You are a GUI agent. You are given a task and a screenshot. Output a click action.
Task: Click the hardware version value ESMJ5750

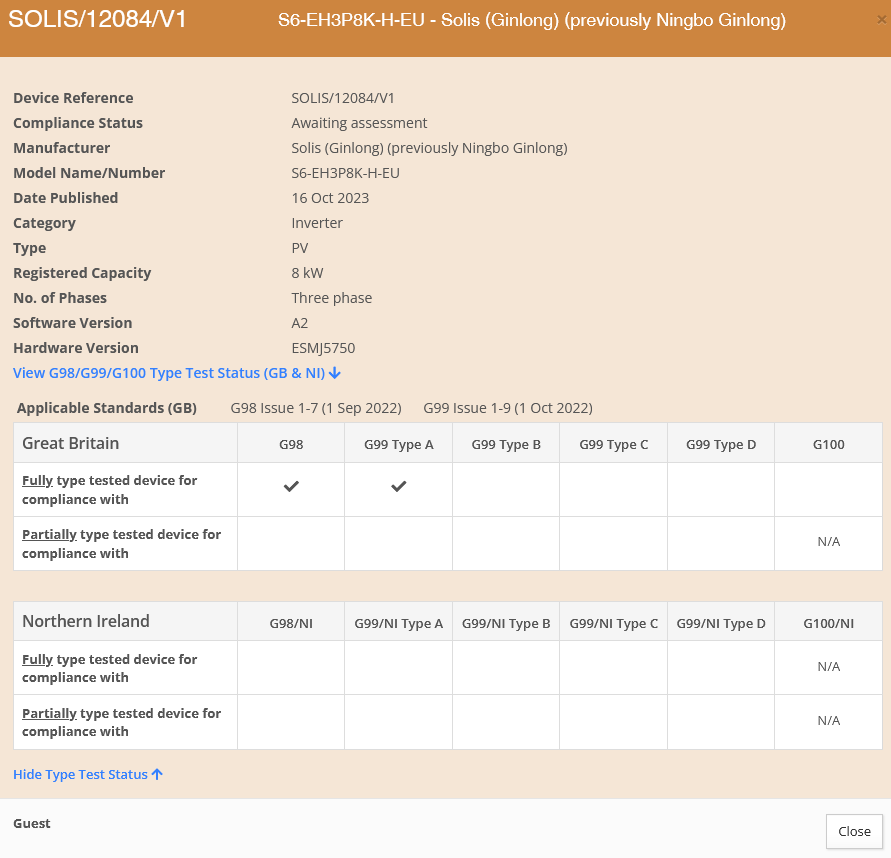click(323, 348)
